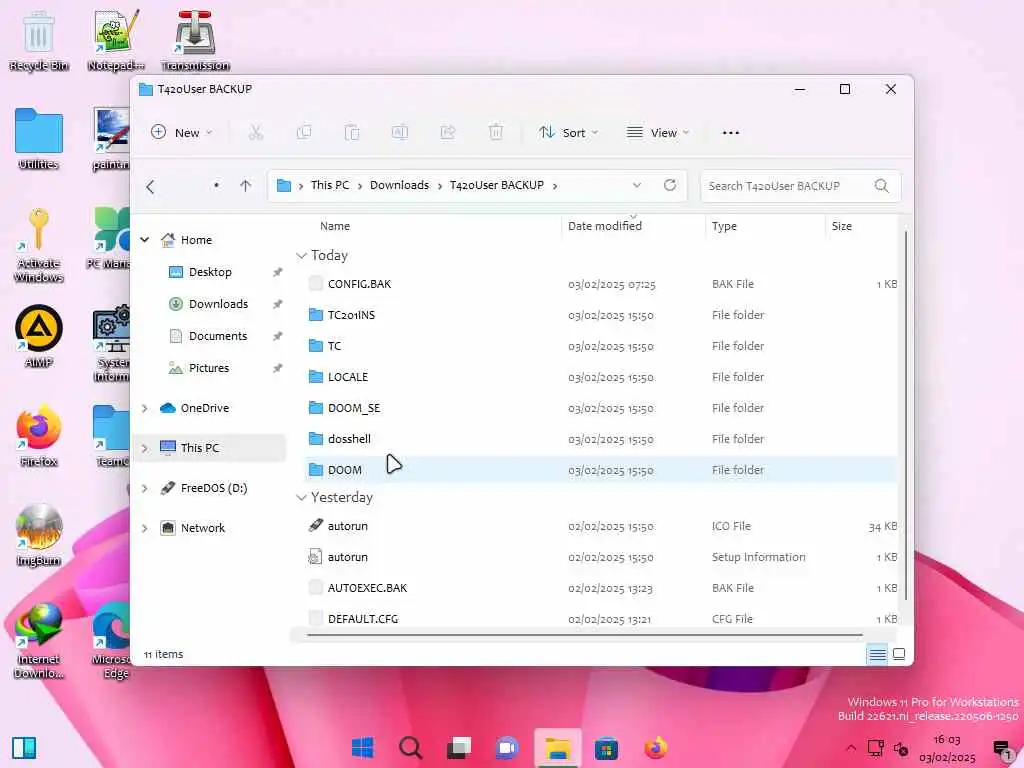Click Downloads breadcrumb in address bar
The height and width of the screenshot is (768, 1024).
399,185
